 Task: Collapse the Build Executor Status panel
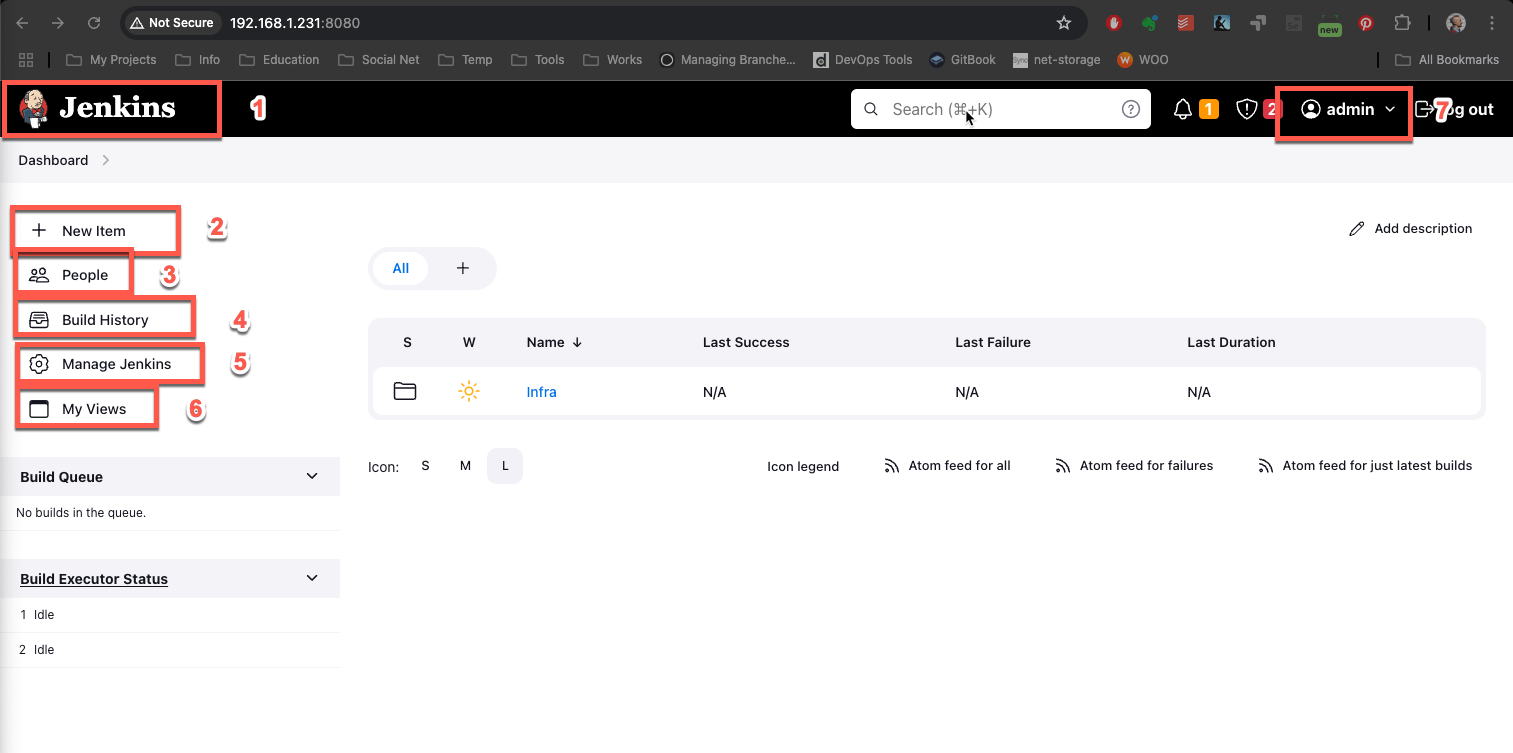coord(312,578)
